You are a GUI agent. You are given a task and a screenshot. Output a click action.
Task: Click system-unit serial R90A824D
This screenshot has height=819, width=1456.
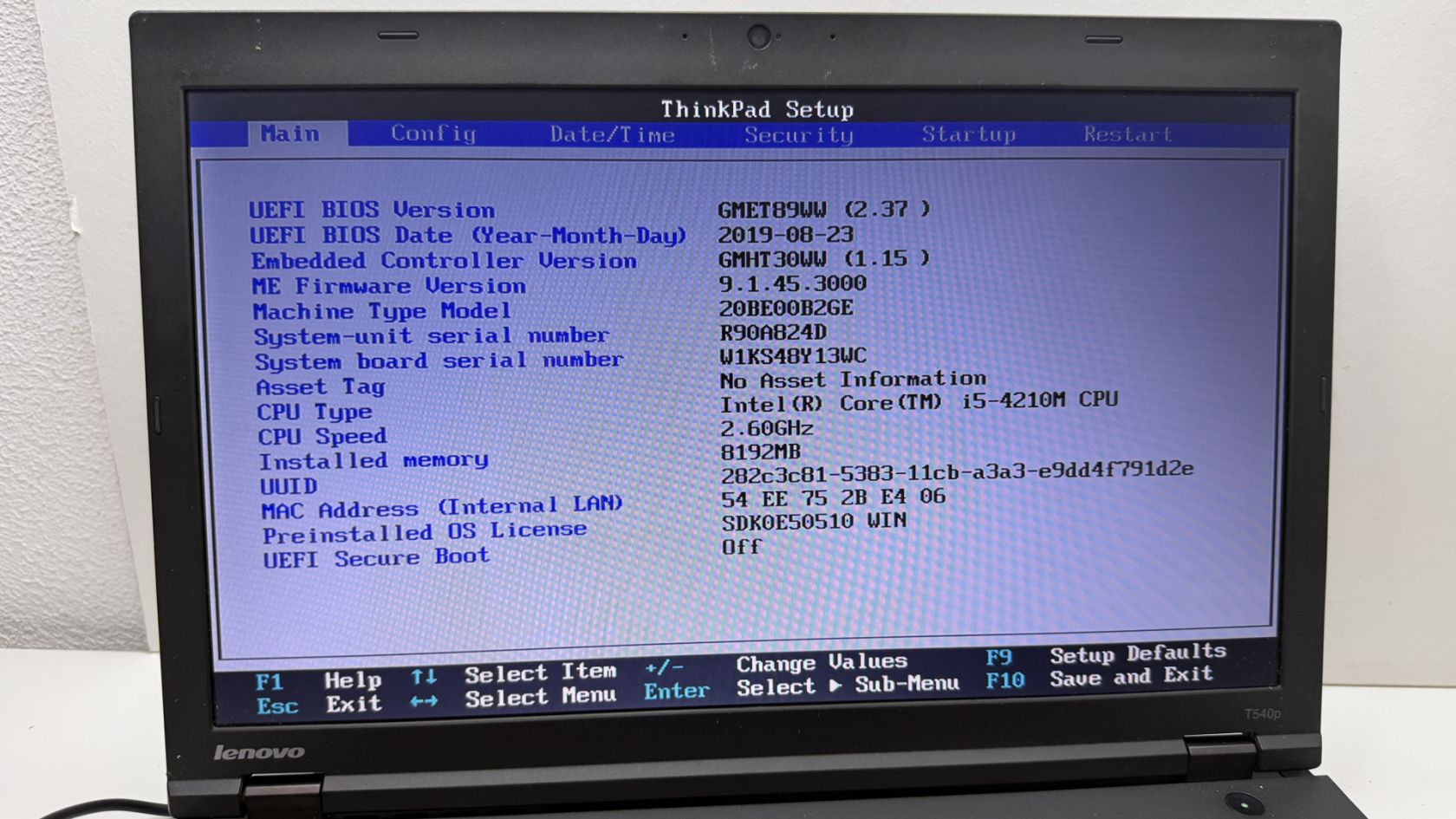(x=773, y=332)
